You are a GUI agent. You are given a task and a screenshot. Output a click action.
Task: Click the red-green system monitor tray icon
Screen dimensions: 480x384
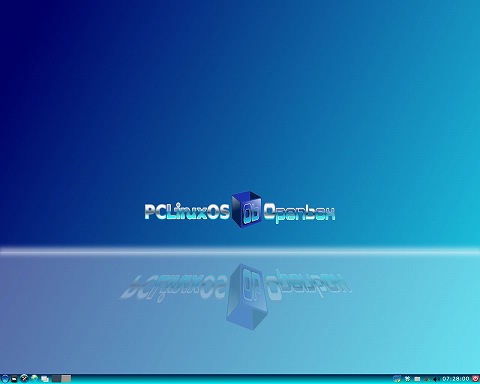point(427,379)
